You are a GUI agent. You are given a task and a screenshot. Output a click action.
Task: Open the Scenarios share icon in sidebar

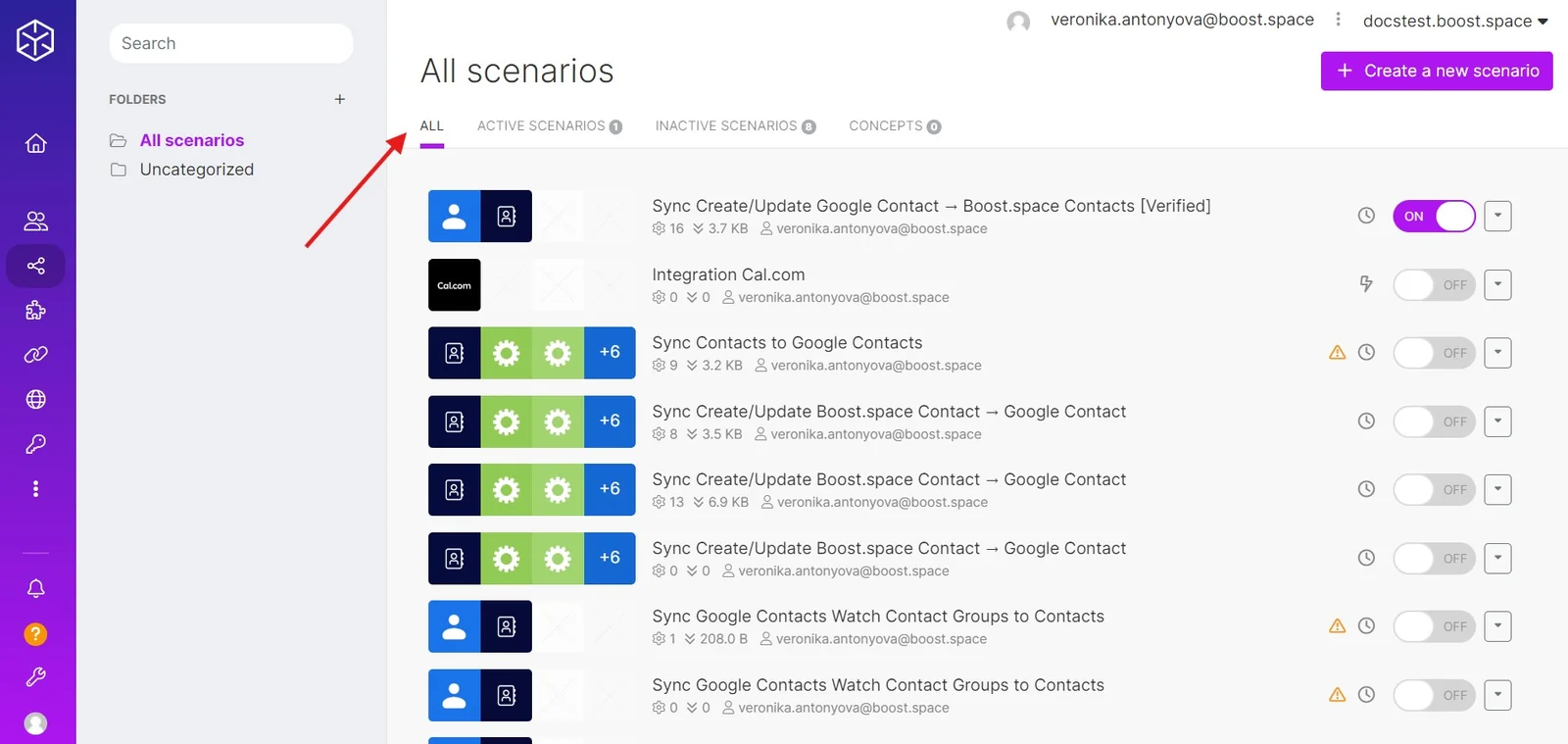(x=36, y=266)
